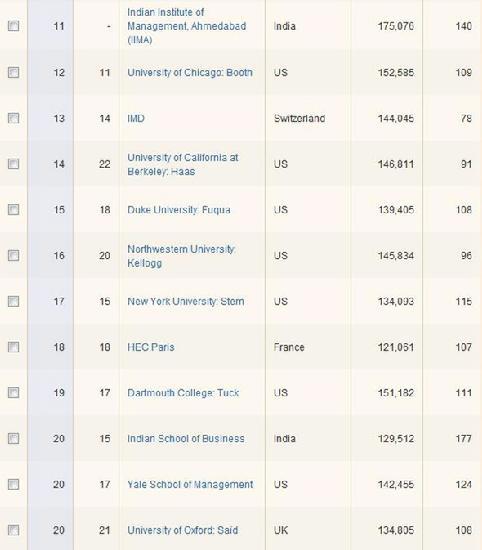Check the box for Dartmouth College: Tuck
Screen dimensions: 482x550
[x=13, y=393]
